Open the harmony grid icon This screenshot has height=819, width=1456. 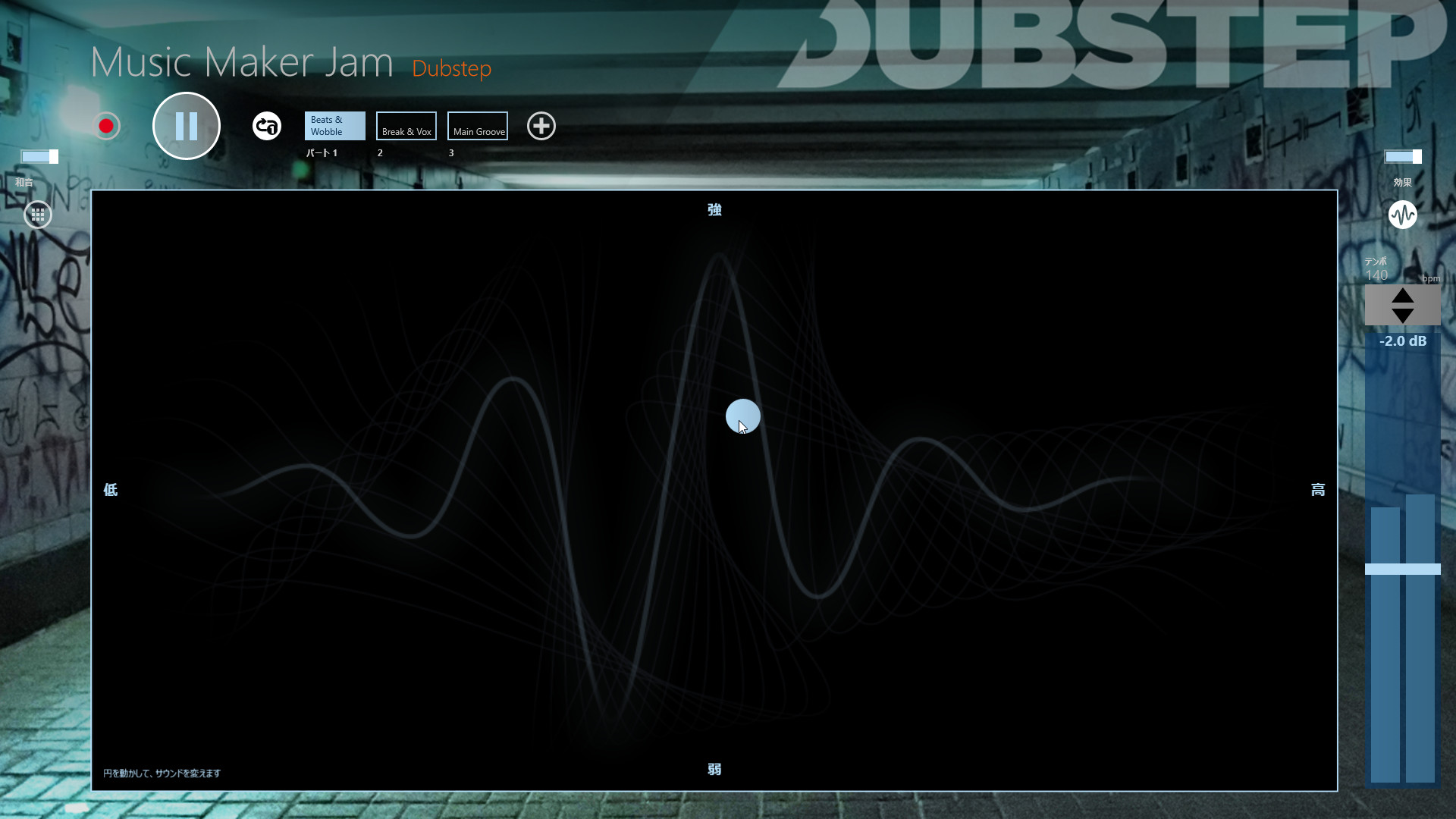pyautogui.click(x=38, y=215)
